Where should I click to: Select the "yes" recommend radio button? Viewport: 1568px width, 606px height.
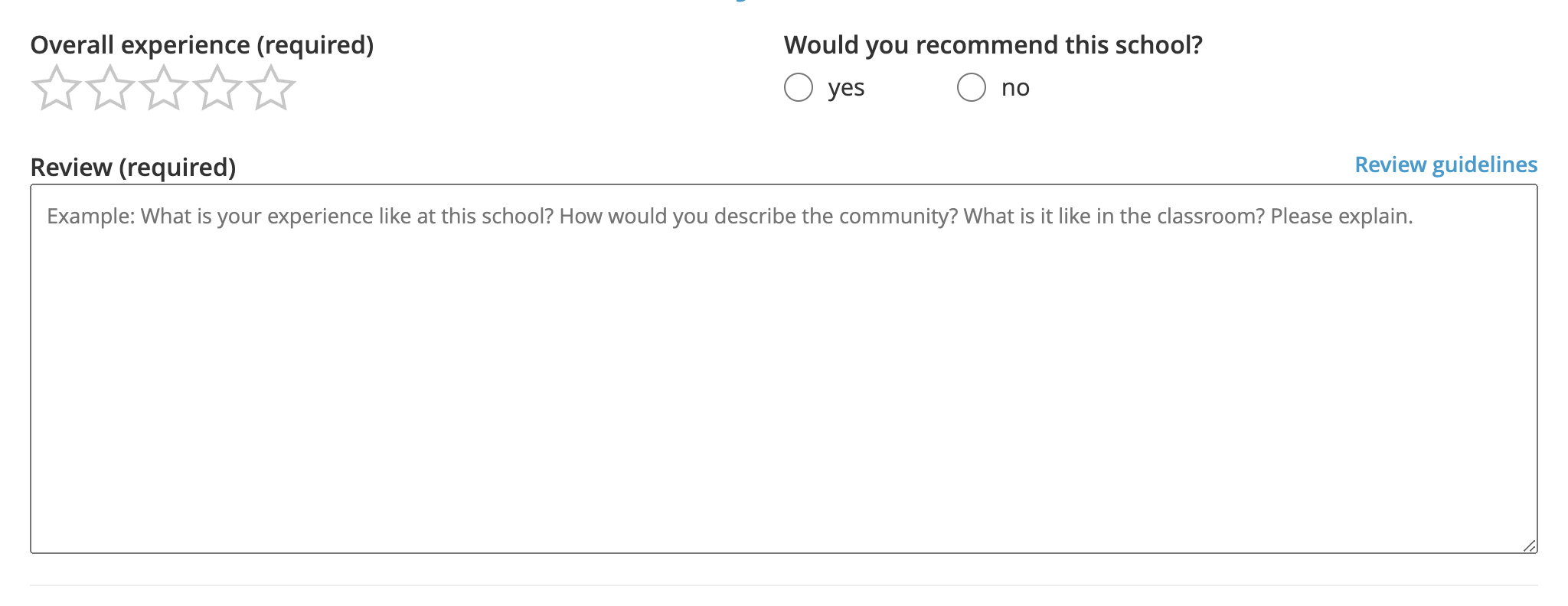pyautogui.click(x=798, y=87)
